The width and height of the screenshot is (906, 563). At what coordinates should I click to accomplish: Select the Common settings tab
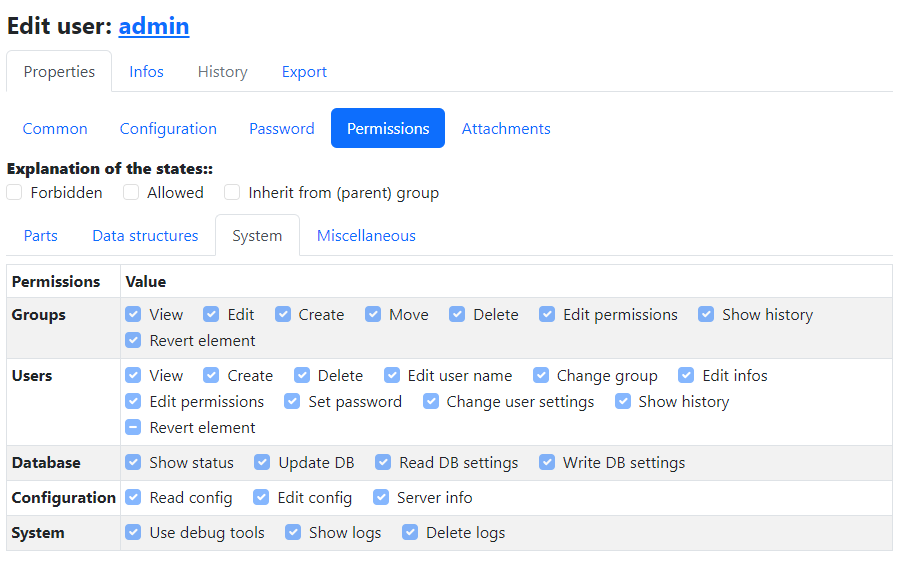[55, 129]
